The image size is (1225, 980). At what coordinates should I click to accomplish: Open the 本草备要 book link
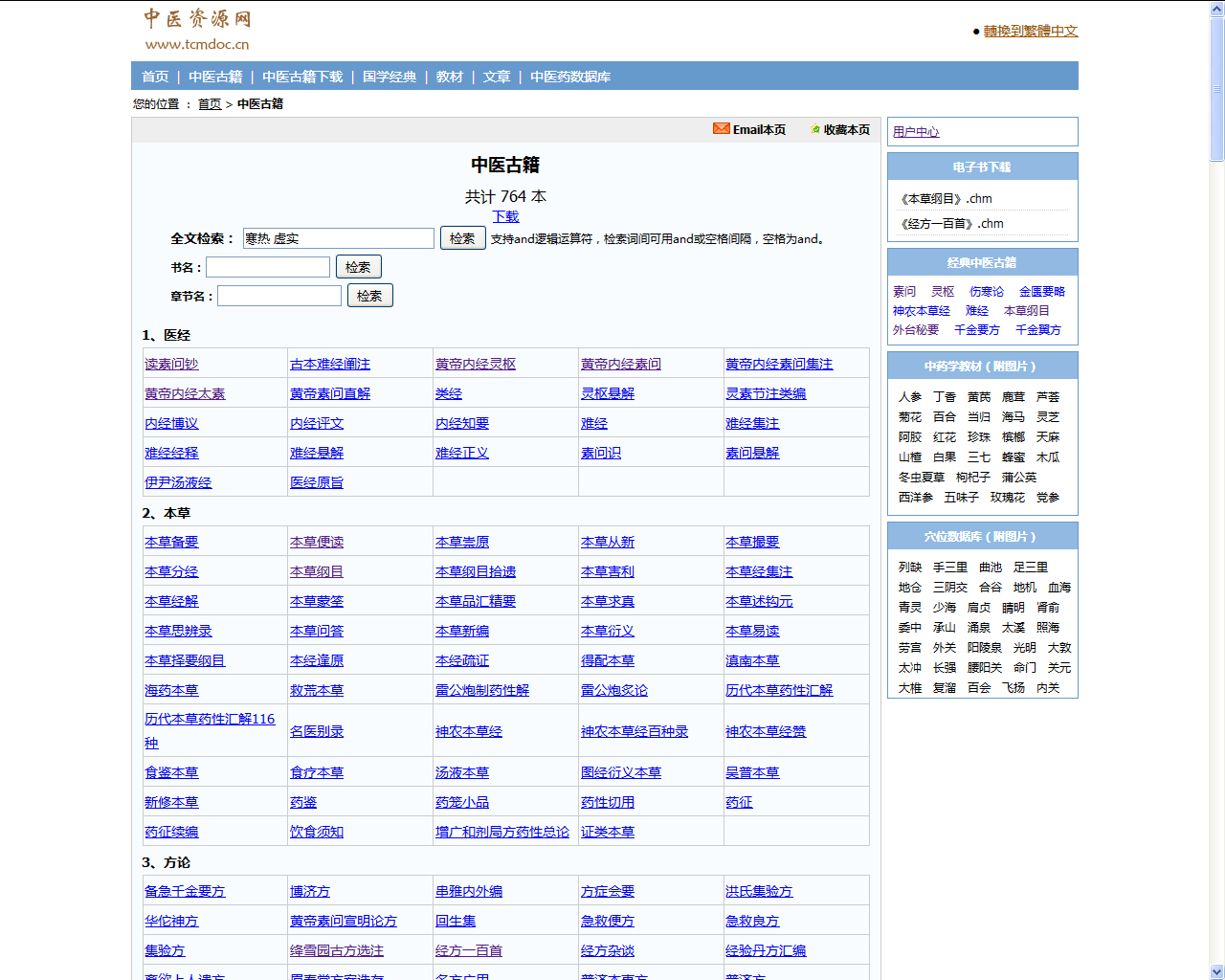coord(171,543)
